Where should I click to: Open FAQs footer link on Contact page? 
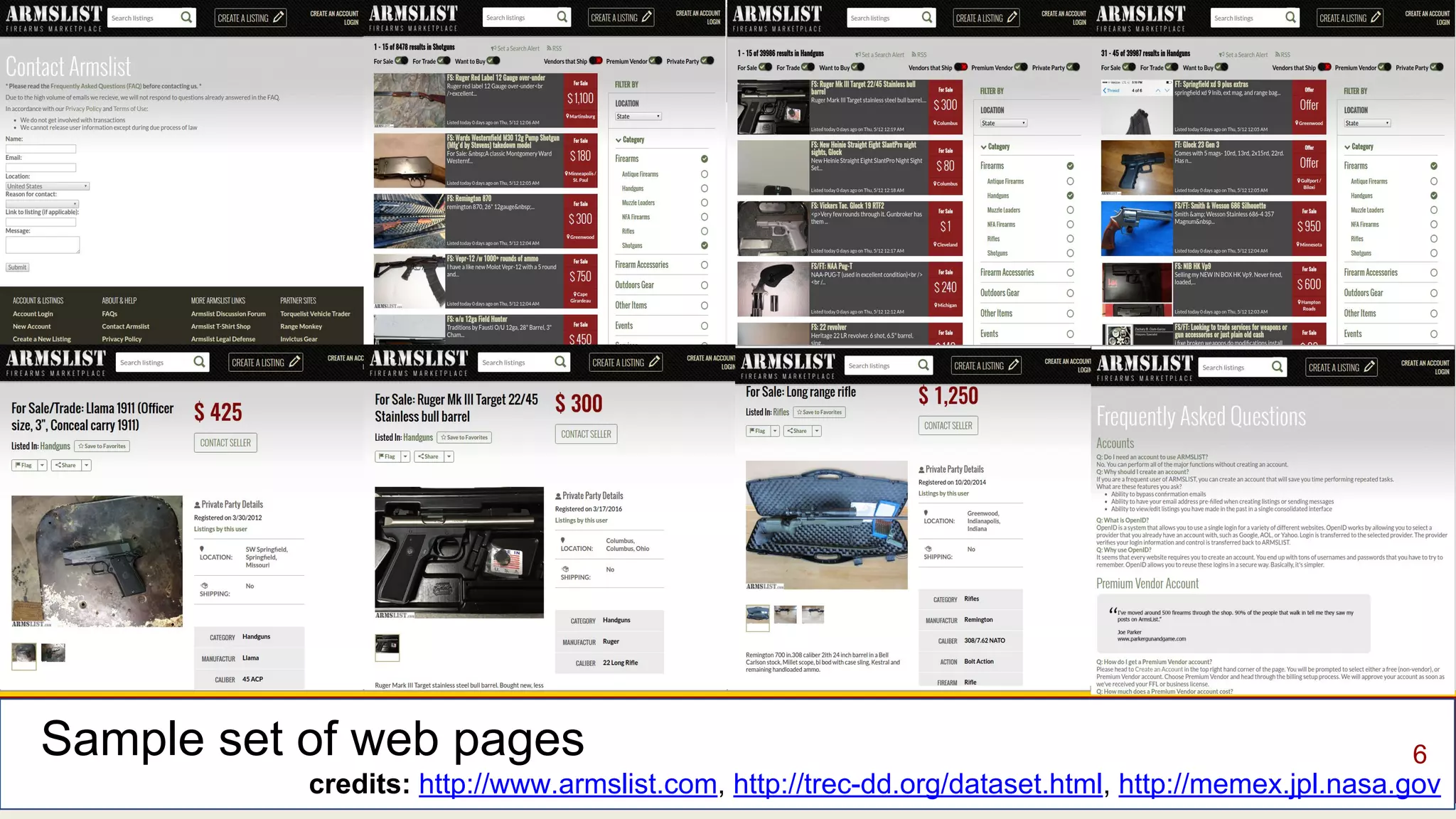coord(109,314)
